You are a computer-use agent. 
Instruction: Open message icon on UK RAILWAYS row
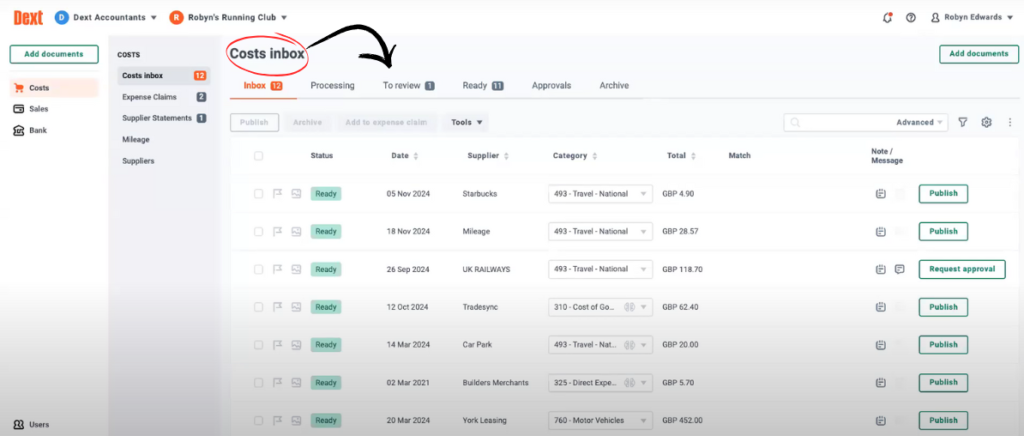[900, 269]
